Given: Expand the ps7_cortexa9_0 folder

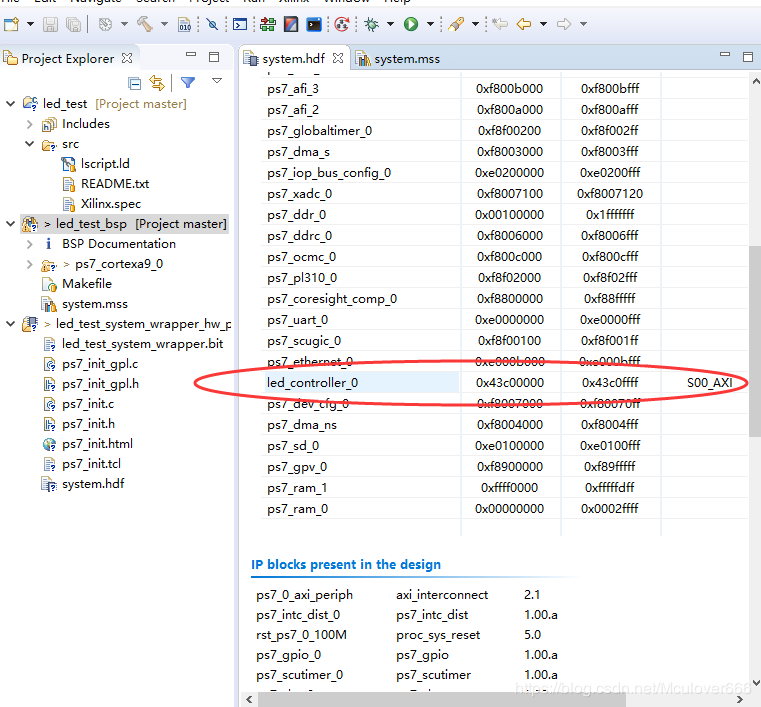Looking at the screenshot, I should pos(30,264).
